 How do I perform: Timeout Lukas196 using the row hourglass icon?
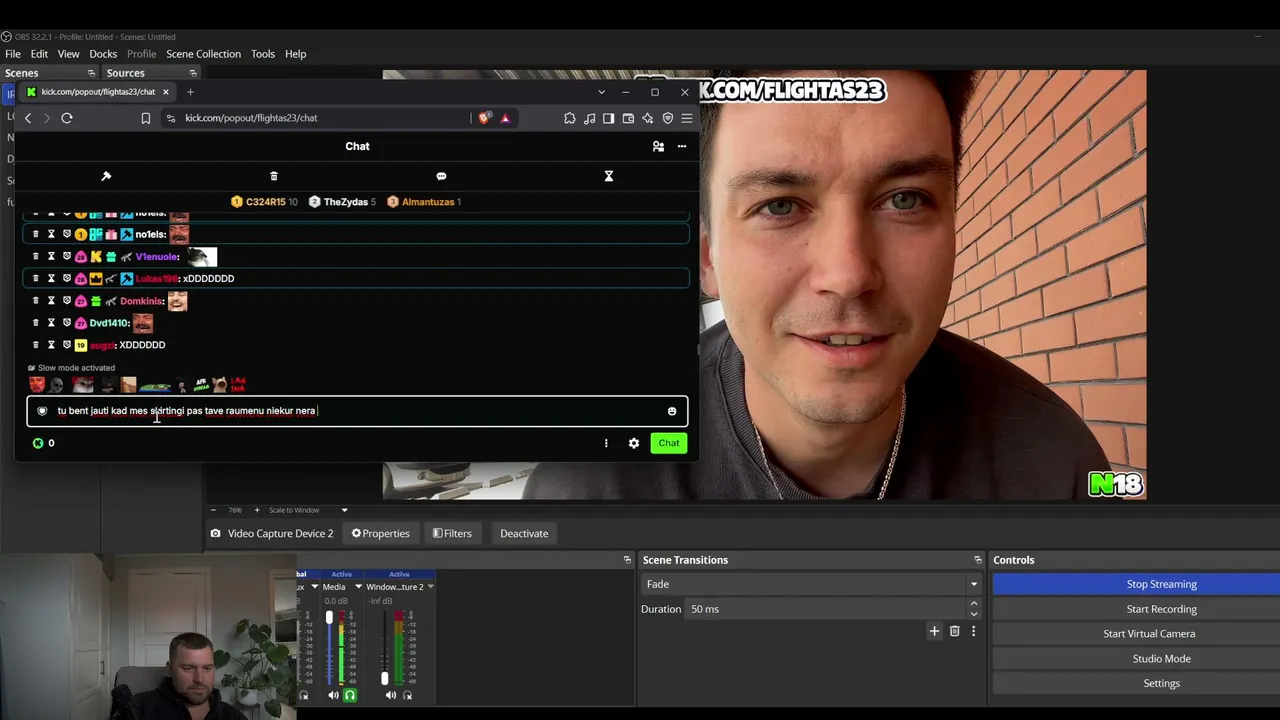51,279
